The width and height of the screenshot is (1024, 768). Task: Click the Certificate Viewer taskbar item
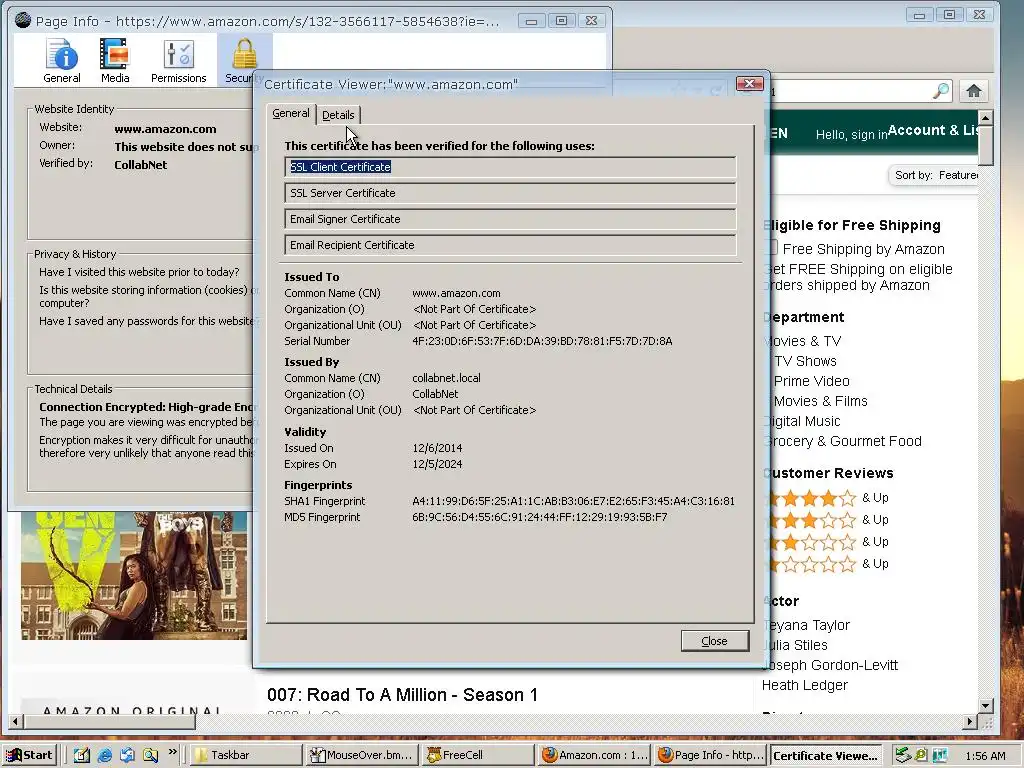[826, 756]
